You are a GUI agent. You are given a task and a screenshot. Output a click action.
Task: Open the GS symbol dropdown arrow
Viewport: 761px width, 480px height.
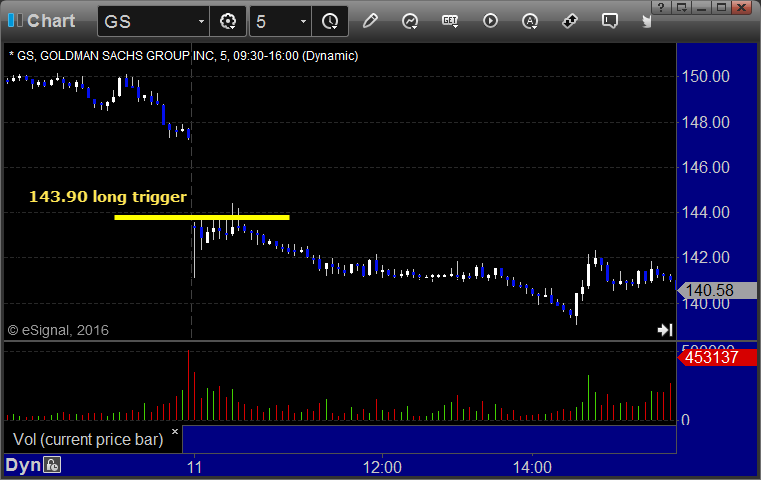201,21
